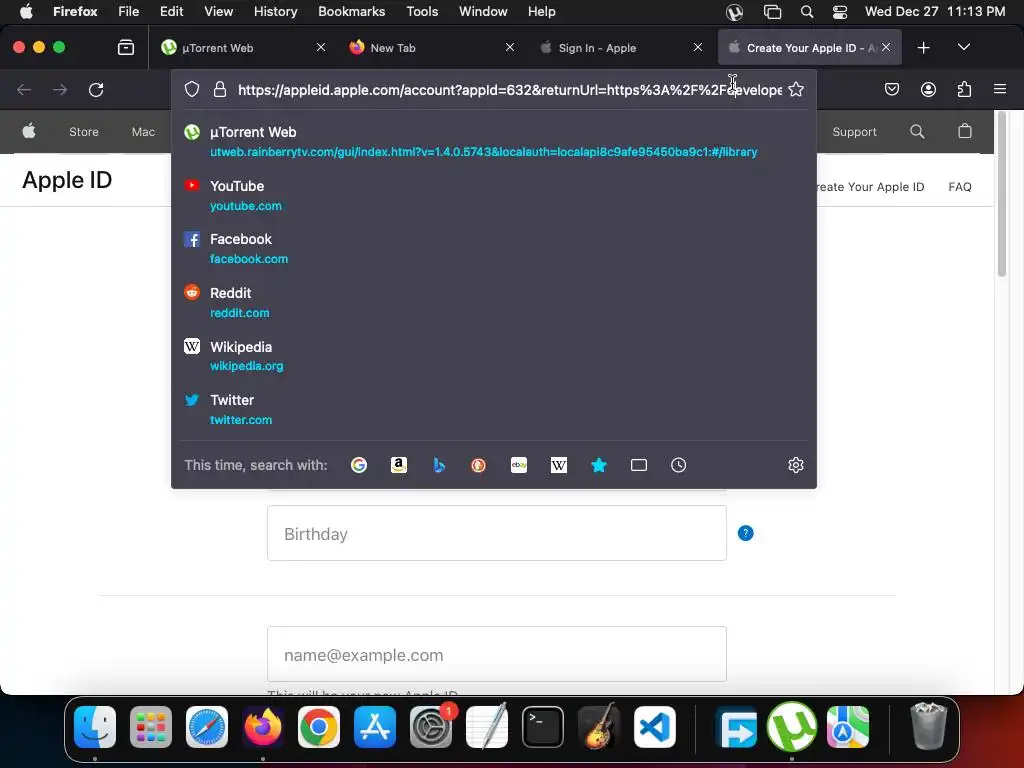Select the Facebook suggestion
Image resolution: width=1024 pixels, height=768 pixels.
(494, 249)
